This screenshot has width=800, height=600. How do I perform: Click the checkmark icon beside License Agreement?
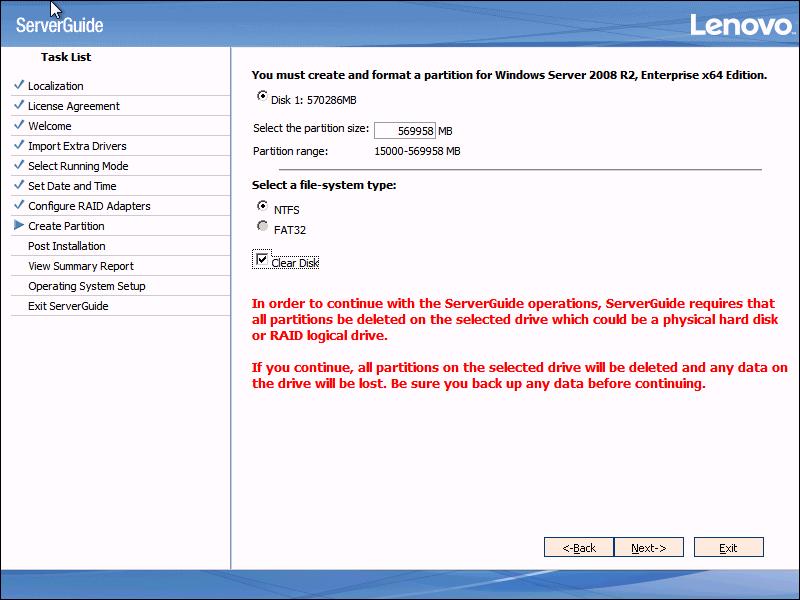coord(19,105)
